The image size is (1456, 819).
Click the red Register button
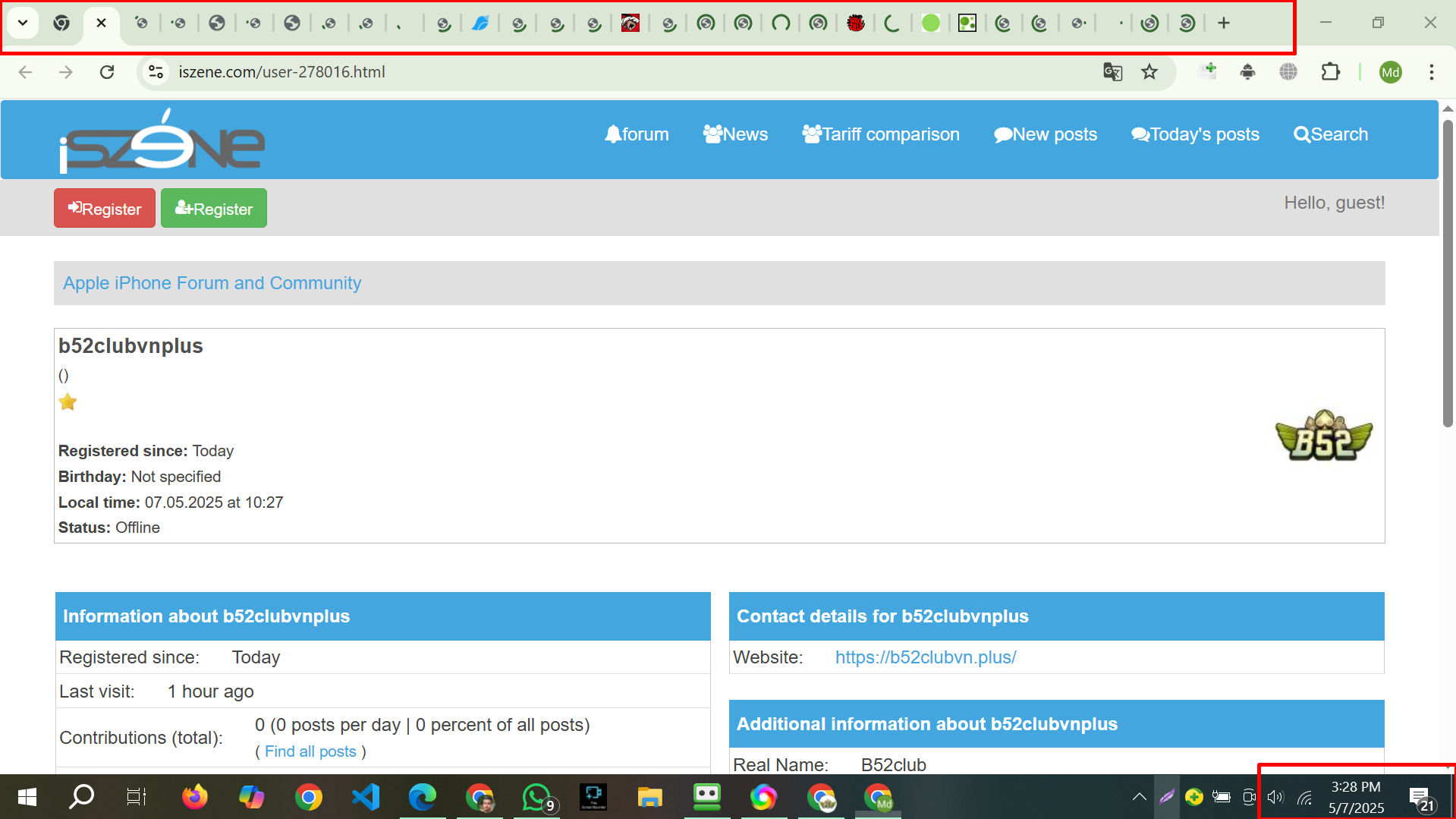[x=105, y=208]
